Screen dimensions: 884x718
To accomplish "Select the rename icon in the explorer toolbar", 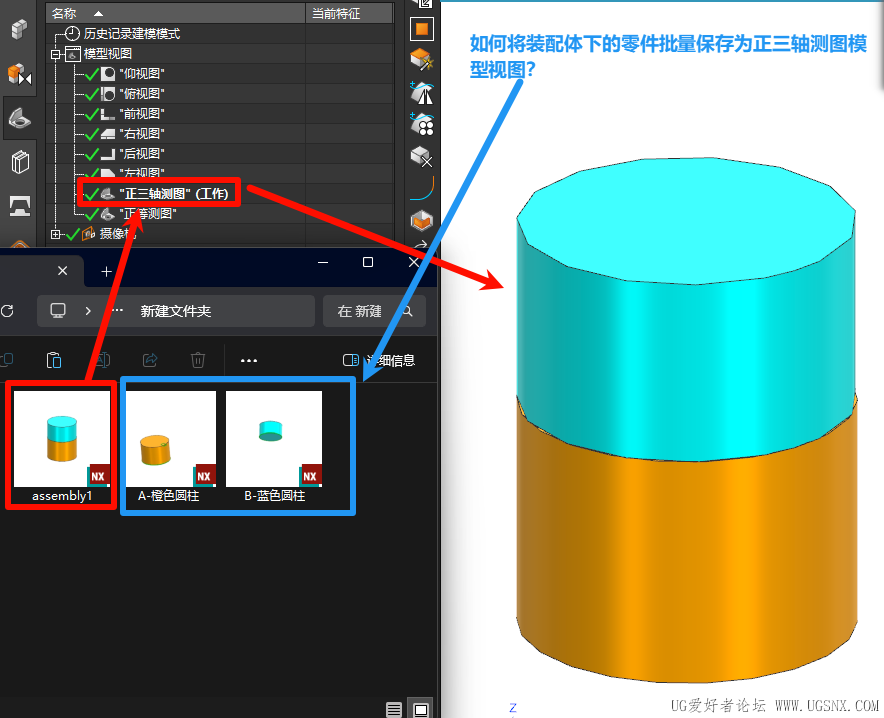I will [102, 360].
